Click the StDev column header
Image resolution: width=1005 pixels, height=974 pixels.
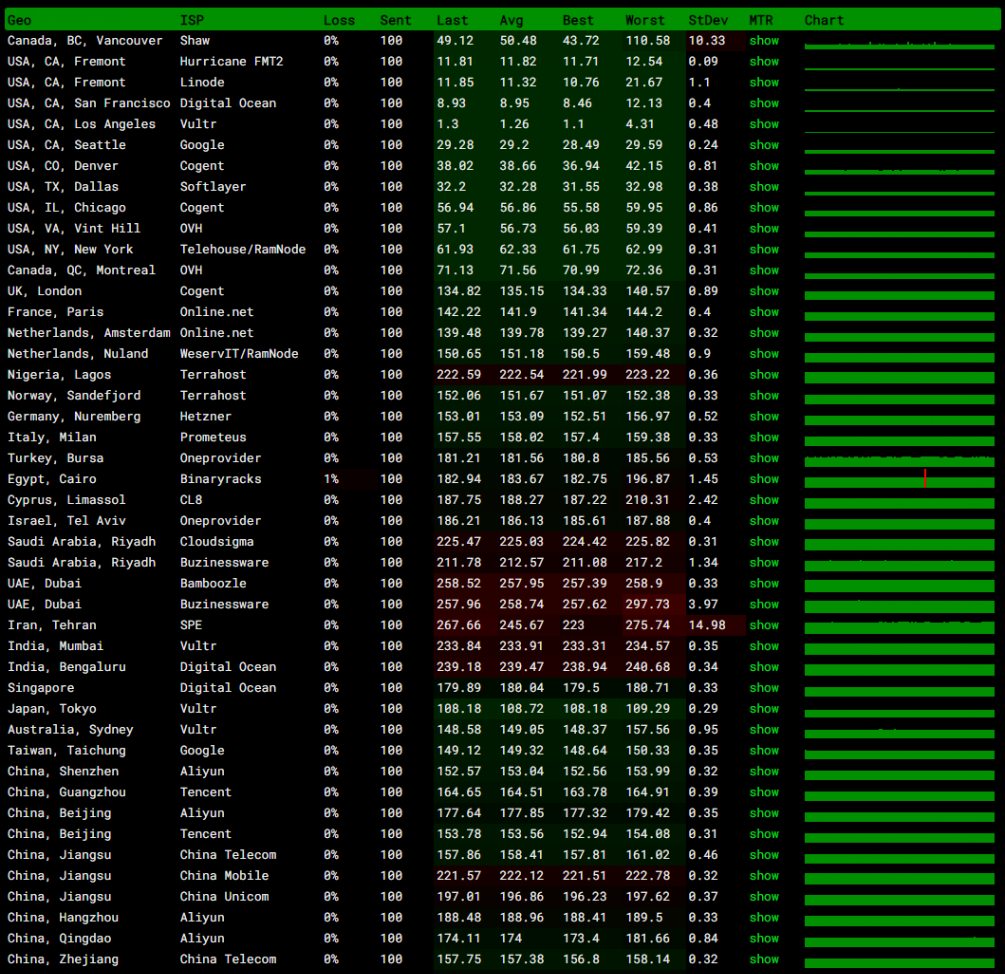coord(708,20)
